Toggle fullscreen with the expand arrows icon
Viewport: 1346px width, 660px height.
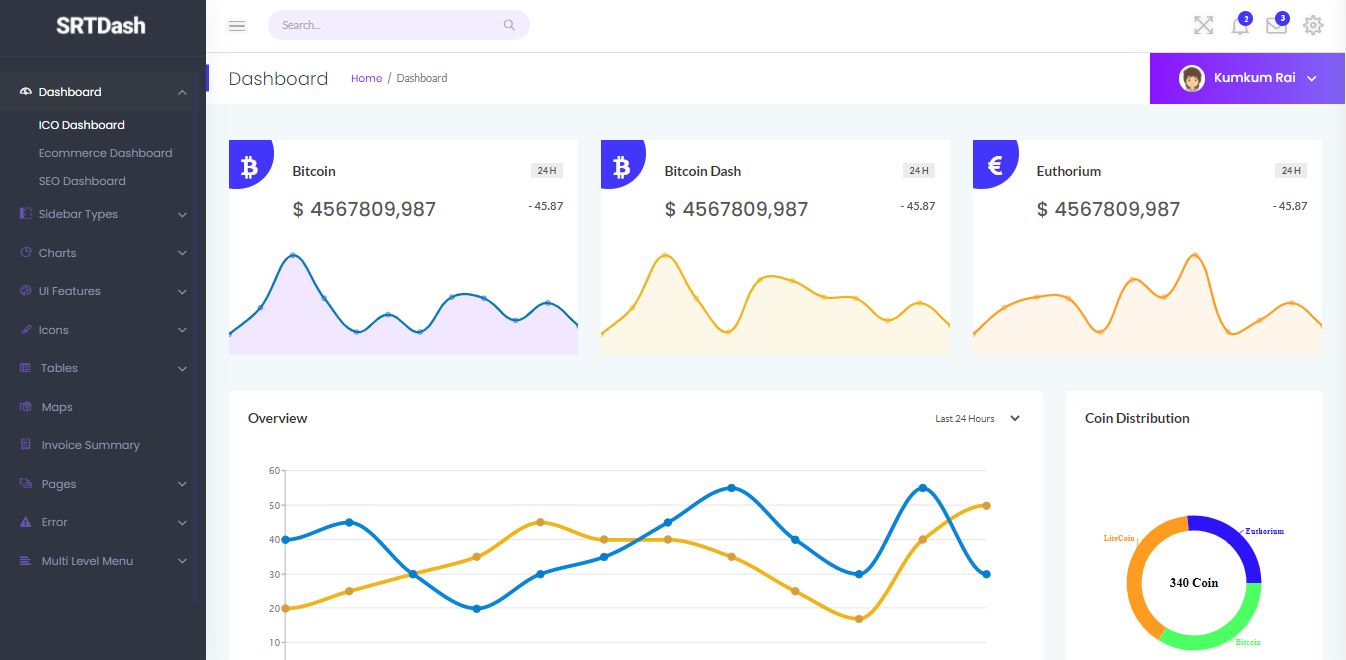(x=1203, y=26)
